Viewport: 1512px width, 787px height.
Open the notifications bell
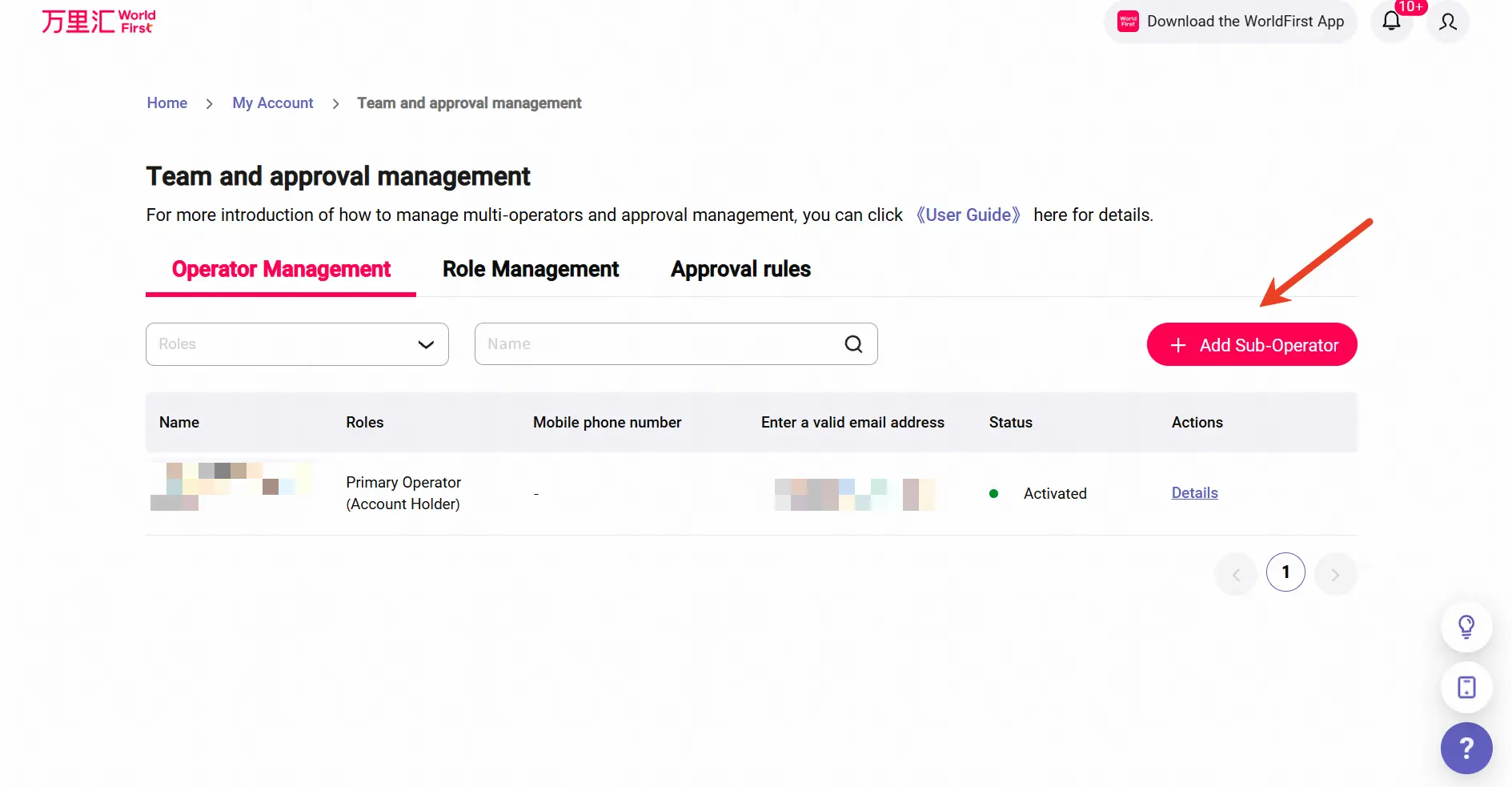[1391, 22]
